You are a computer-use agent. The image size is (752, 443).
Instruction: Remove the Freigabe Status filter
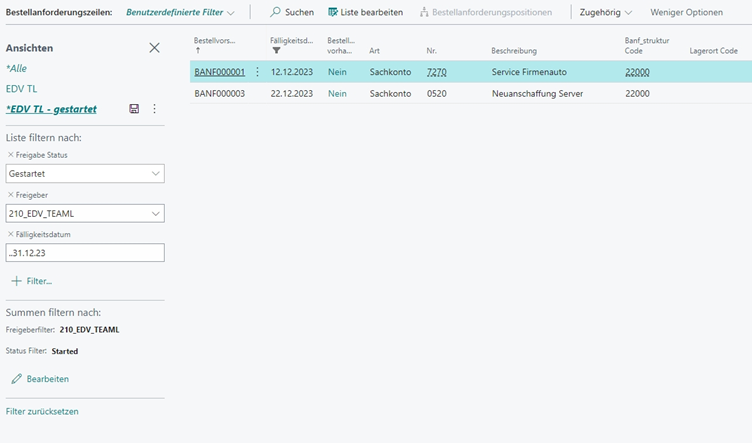[10, 155]
